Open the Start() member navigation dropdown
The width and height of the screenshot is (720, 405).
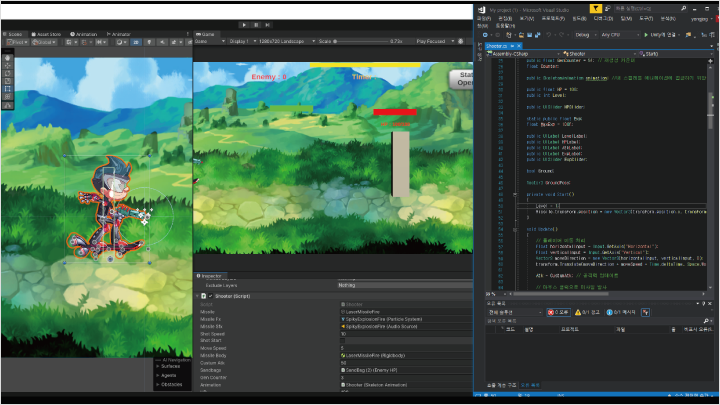675,54
